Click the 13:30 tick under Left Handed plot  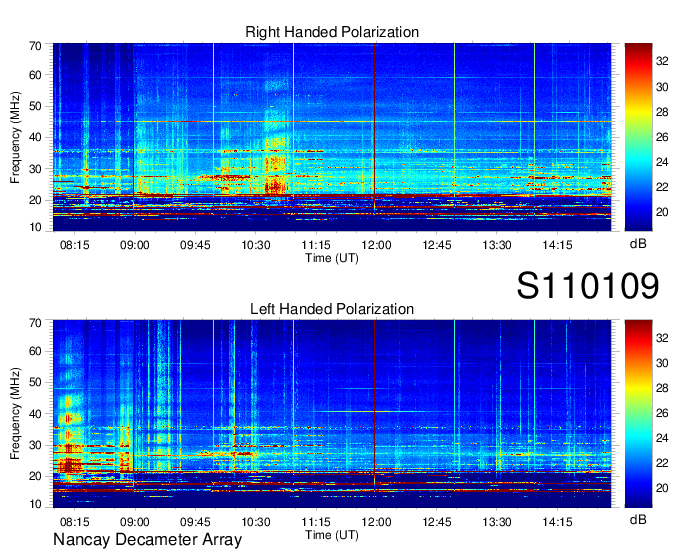point(497,522)
